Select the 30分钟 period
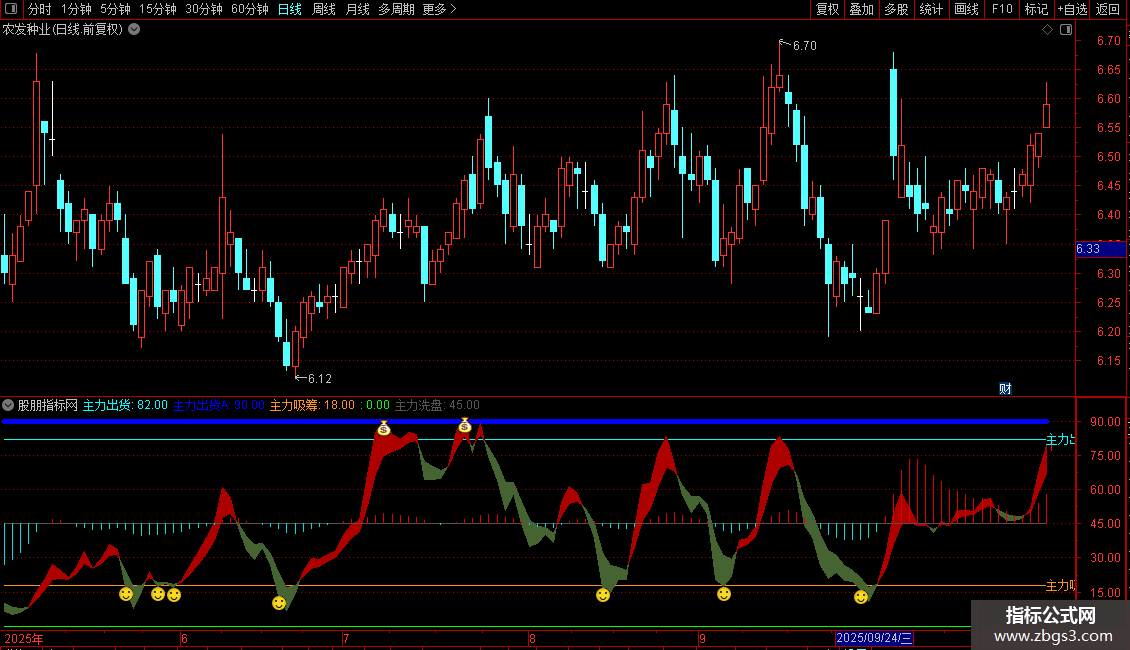The width and height of the screenshot is (1130, 650). (x=204, y=9)
